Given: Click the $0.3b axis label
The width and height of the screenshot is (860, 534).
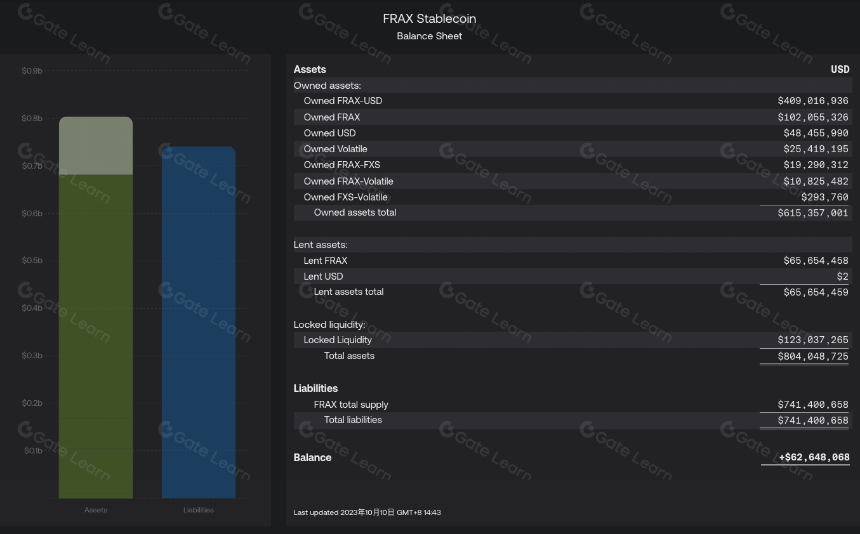Looking at the screenshot, I should 32,356.
